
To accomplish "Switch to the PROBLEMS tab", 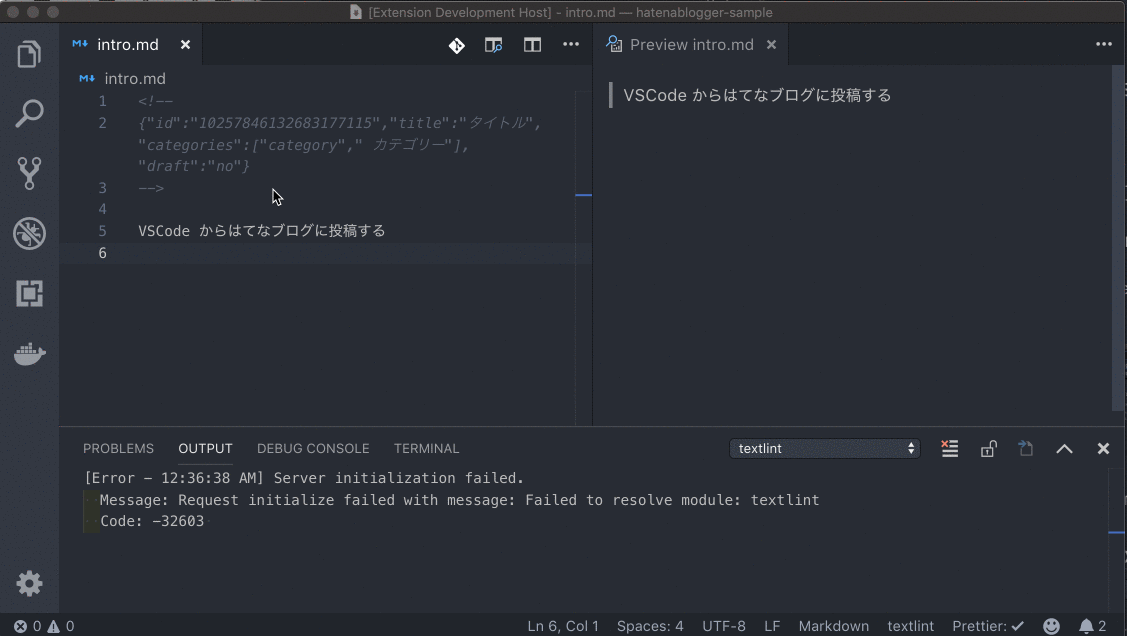I will [119, 448].
